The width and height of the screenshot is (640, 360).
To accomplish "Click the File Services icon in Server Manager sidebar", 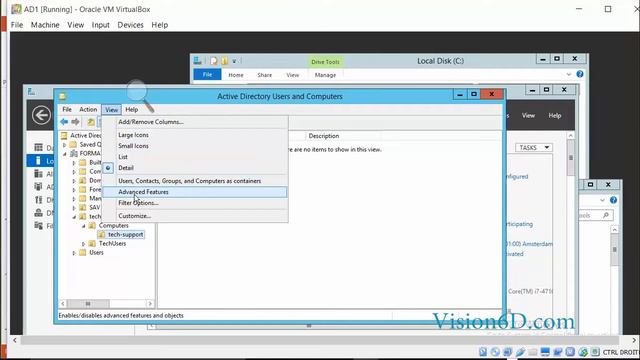I will [x=39, y=225].
